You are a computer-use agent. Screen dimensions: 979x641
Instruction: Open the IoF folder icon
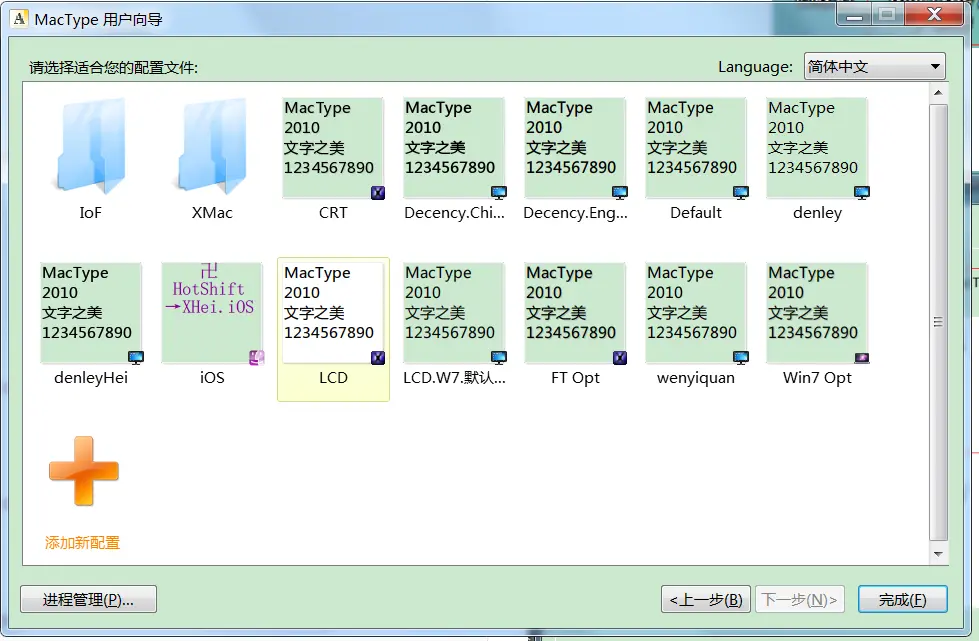click(91, 145)
